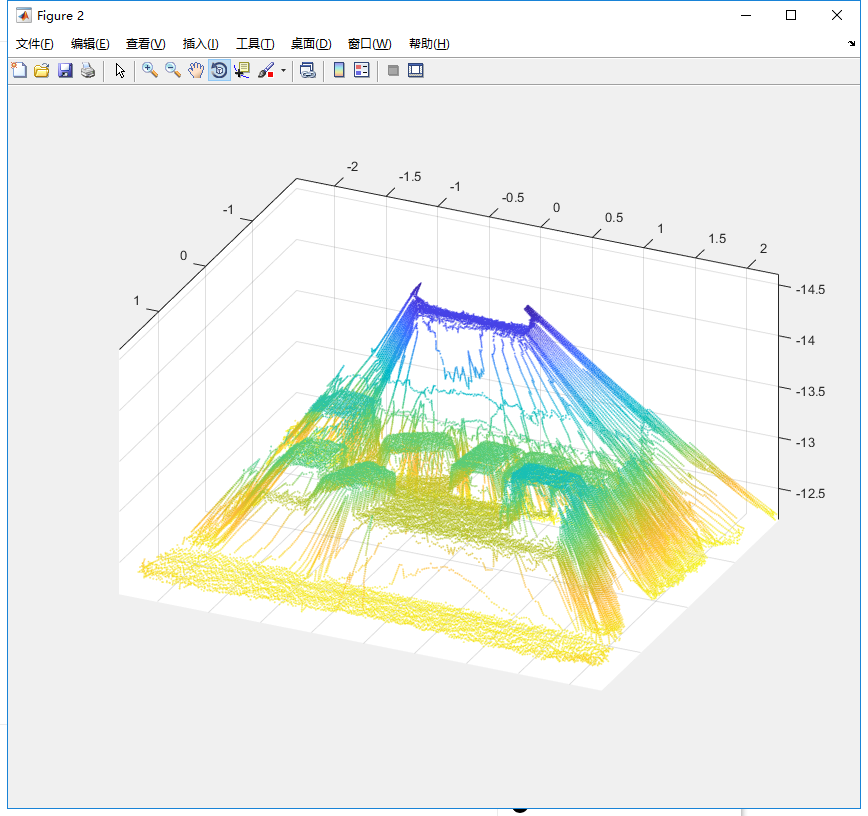Open the 编辑(E) menu
The width and height of the screenshot is (868, 816).
pos(90,44)
